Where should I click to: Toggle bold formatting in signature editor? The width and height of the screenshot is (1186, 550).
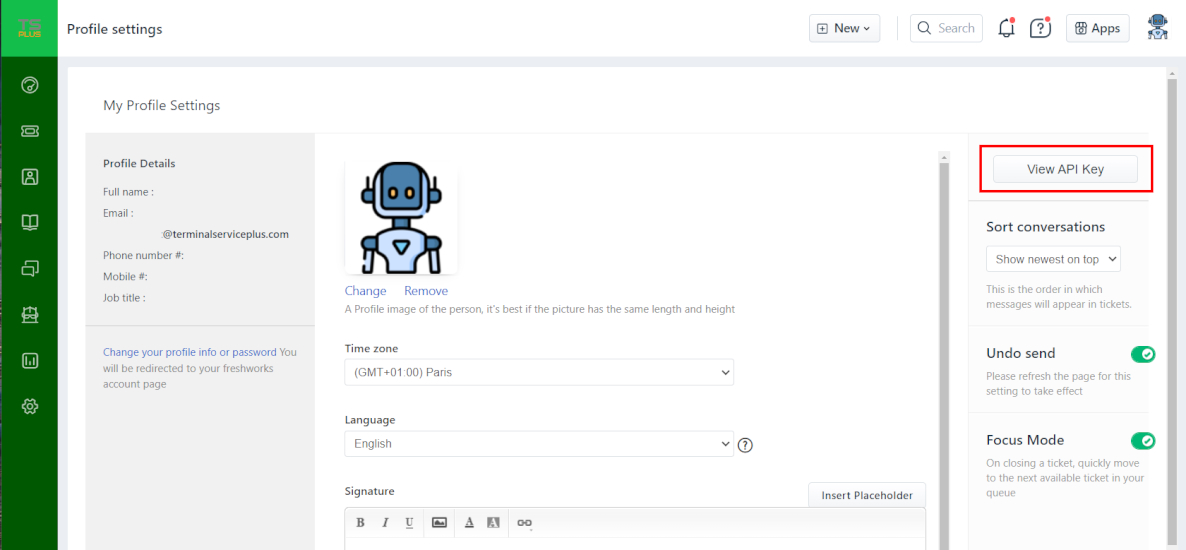pos(360,523)
